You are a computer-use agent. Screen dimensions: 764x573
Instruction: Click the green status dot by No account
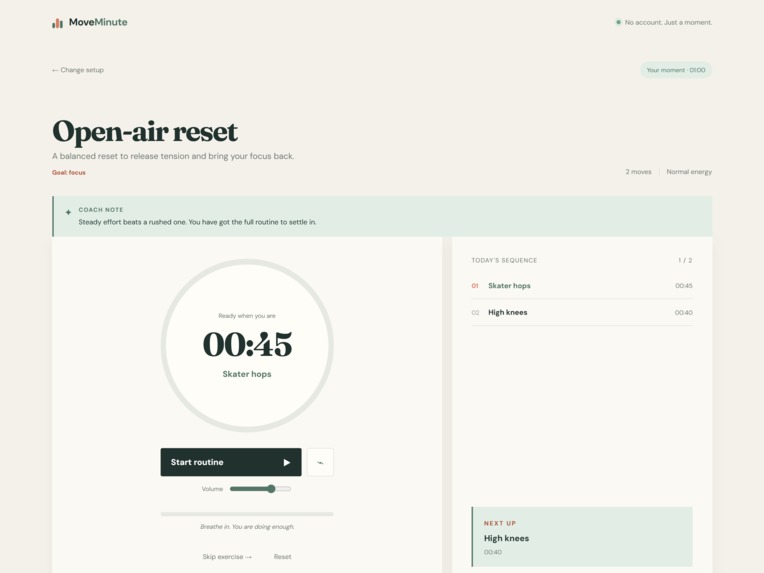coord(618,22)
